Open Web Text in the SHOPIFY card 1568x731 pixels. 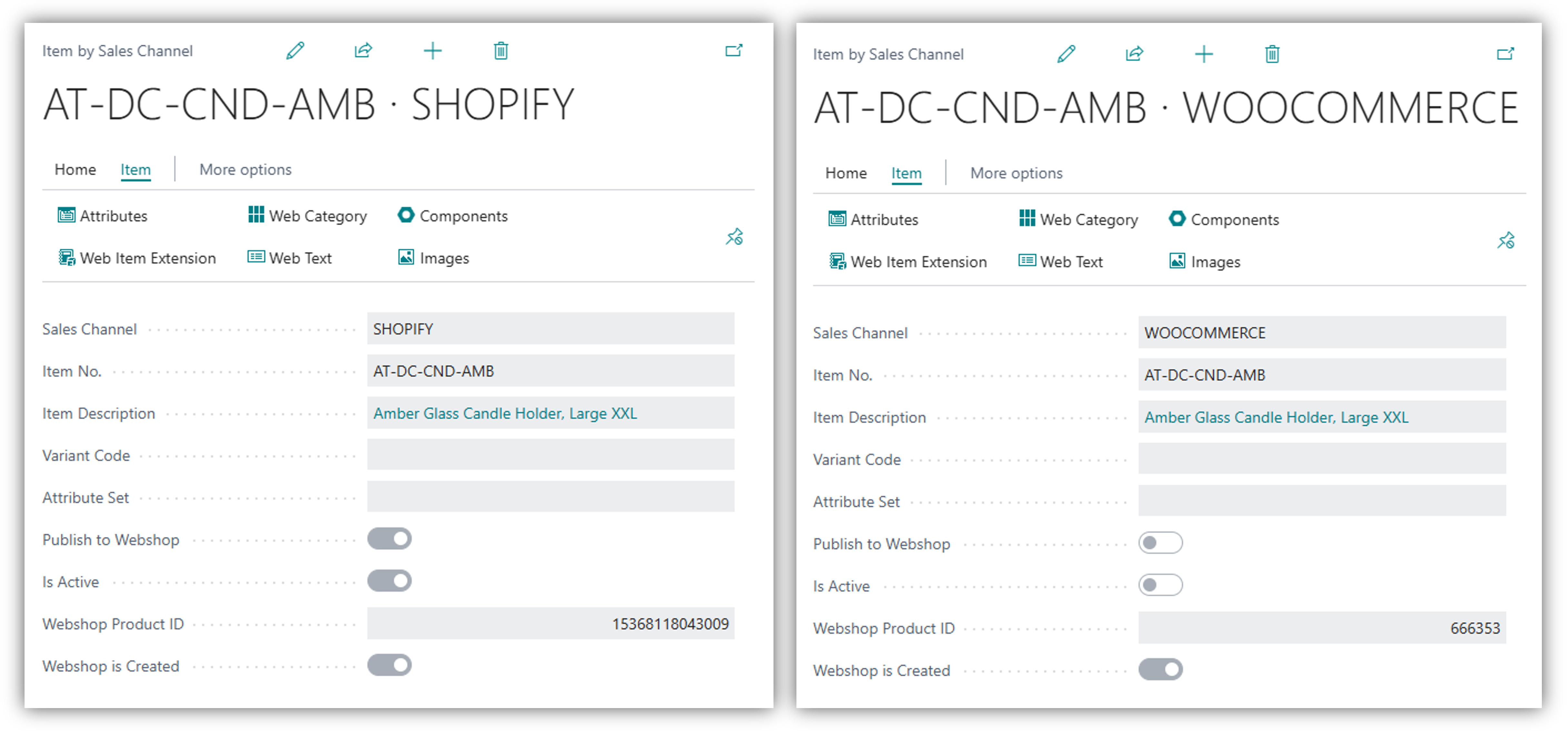coord(290,258)
